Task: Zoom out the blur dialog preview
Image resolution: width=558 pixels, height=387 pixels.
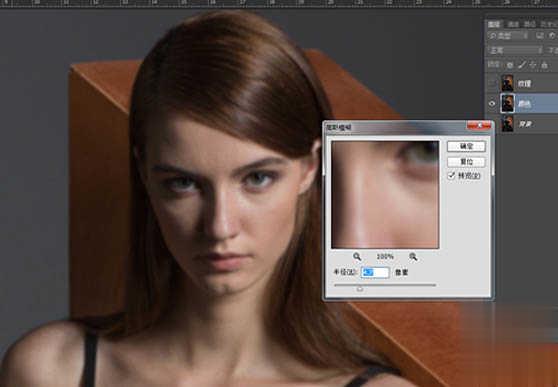Action: coord(357,256)
